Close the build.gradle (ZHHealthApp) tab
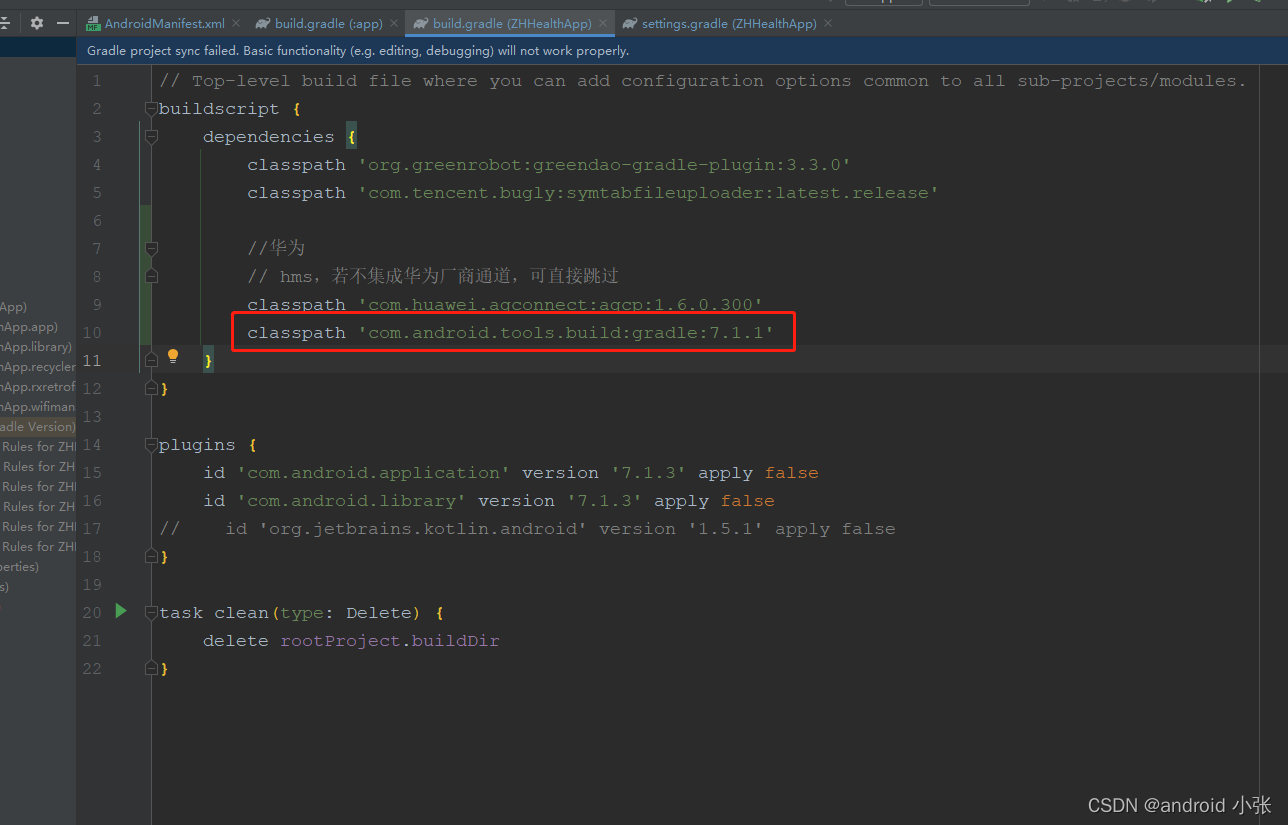 pyautogui.click(x=603, y=22)
